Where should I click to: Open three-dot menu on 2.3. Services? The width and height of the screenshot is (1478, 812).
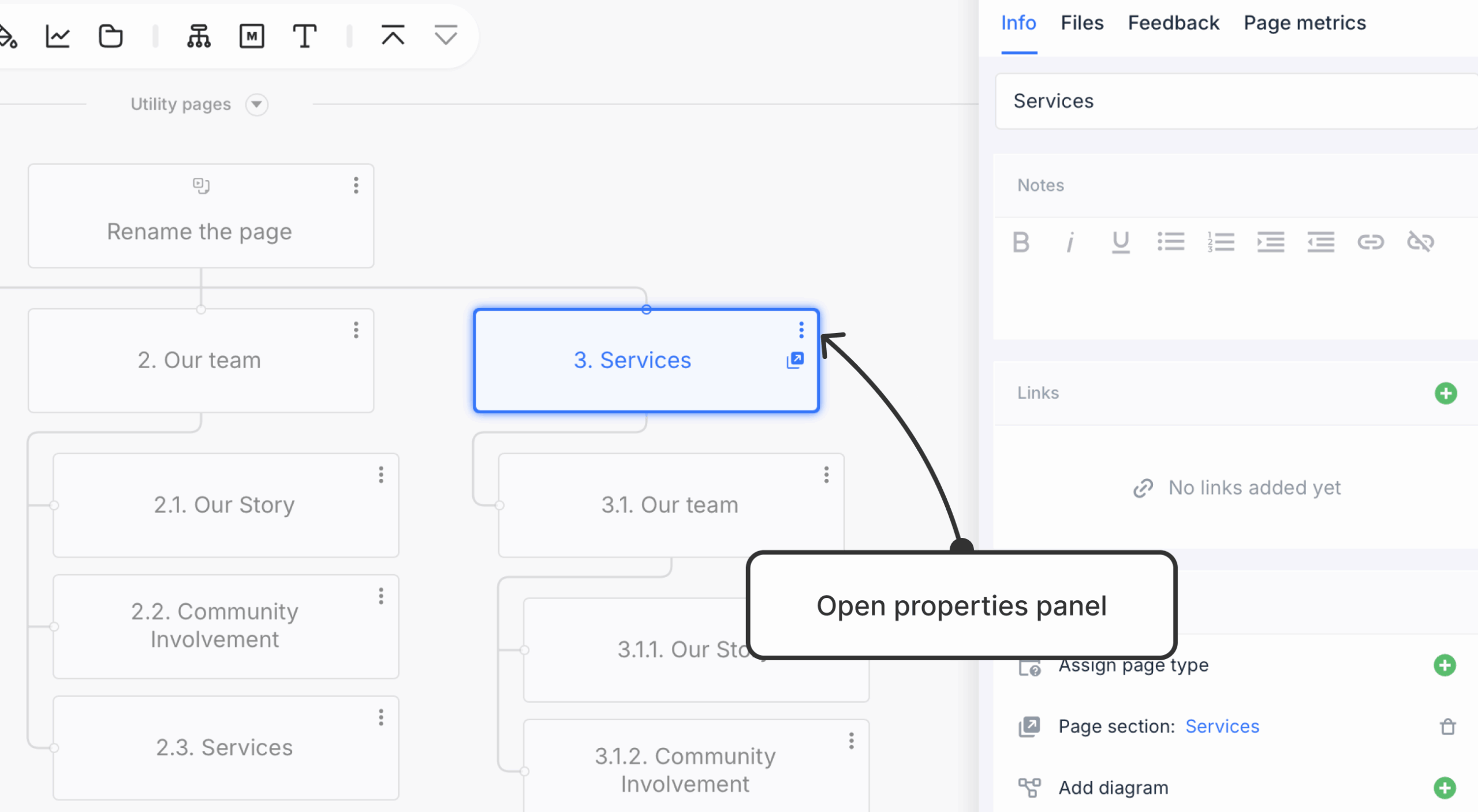coord(381,717)
